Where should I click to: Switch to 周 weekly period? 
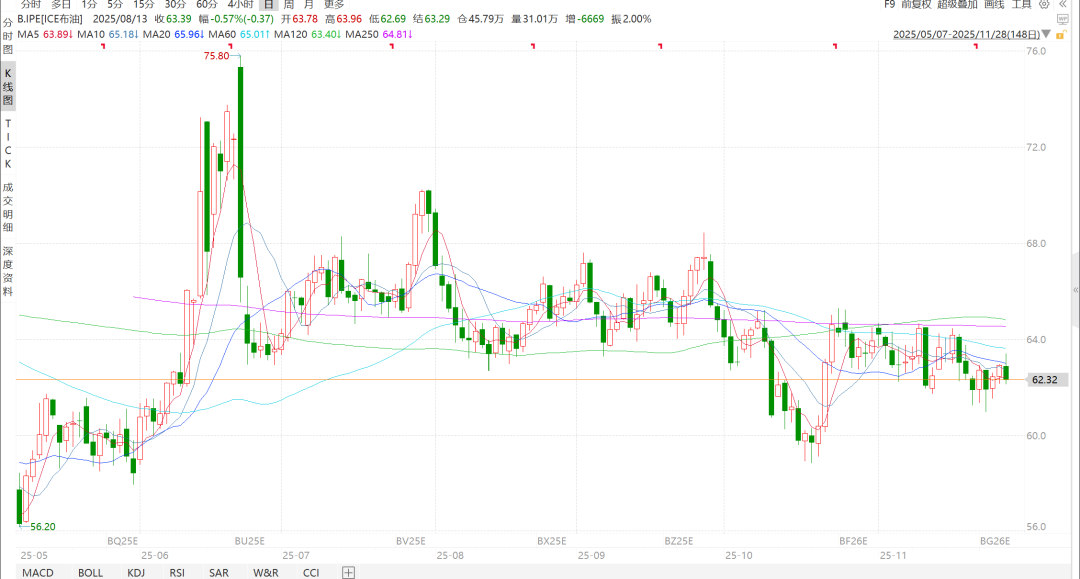(x=289, y=4)
